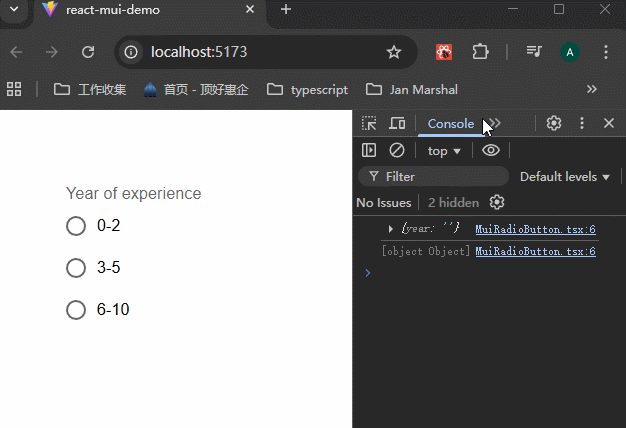
Task: Select the 0-2 years radio button
Action: pos(76,226)
